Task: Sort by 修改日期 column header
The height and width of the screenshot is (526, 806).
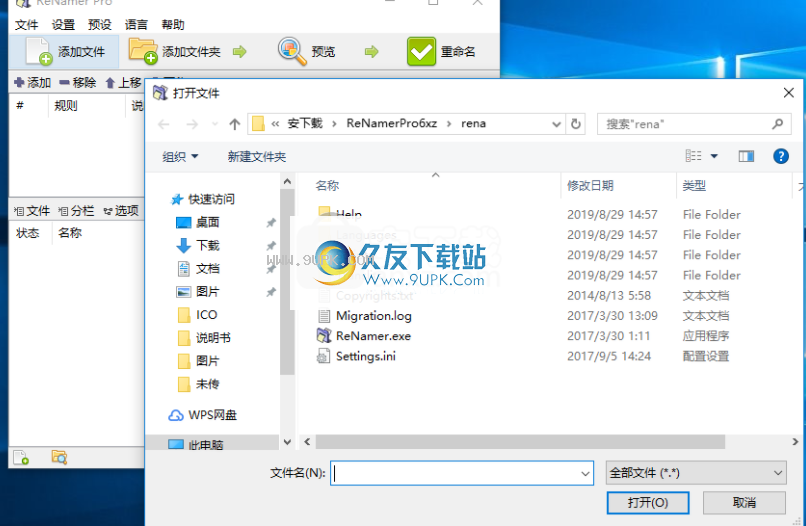Action: pos(590,186)
